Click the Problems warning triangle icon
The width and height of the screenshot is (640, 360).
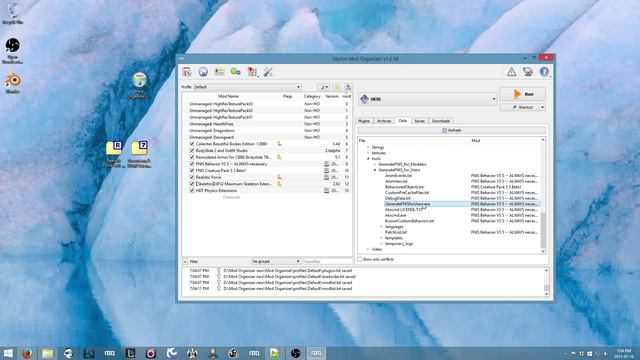tap(511, 72)
